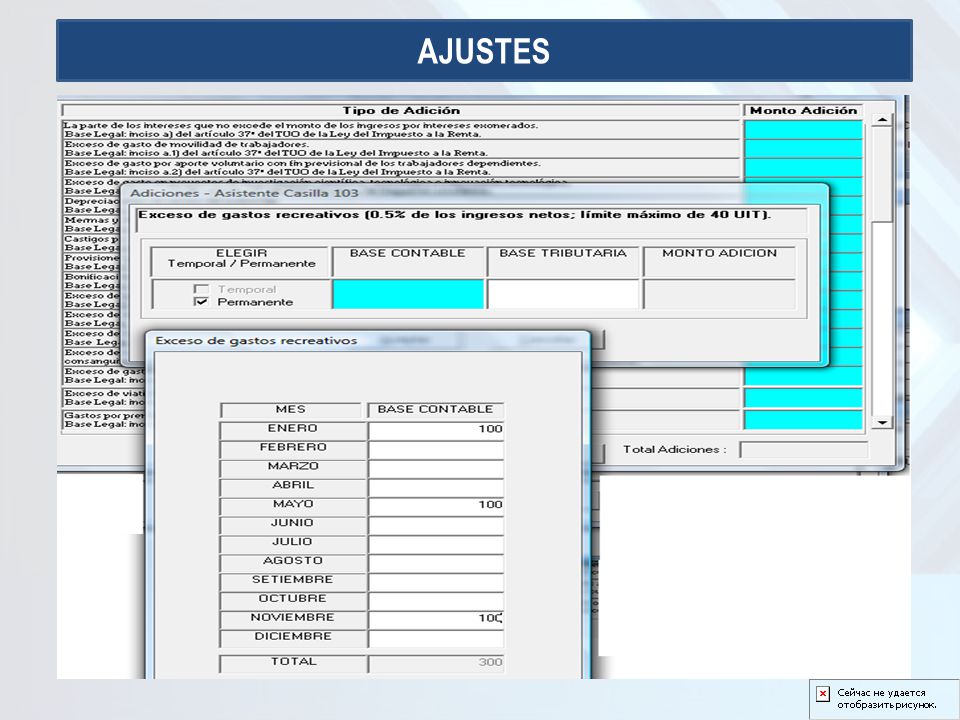This screenshot has width=960, height=720.
Task: Click the FEBRERO base contable field
Action: 436,448
